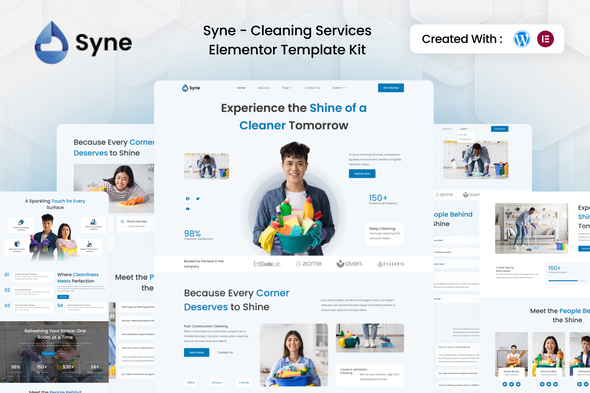The image size is (590, 393).
Task: Click the Office tag pill
Action: pos(191,382)
